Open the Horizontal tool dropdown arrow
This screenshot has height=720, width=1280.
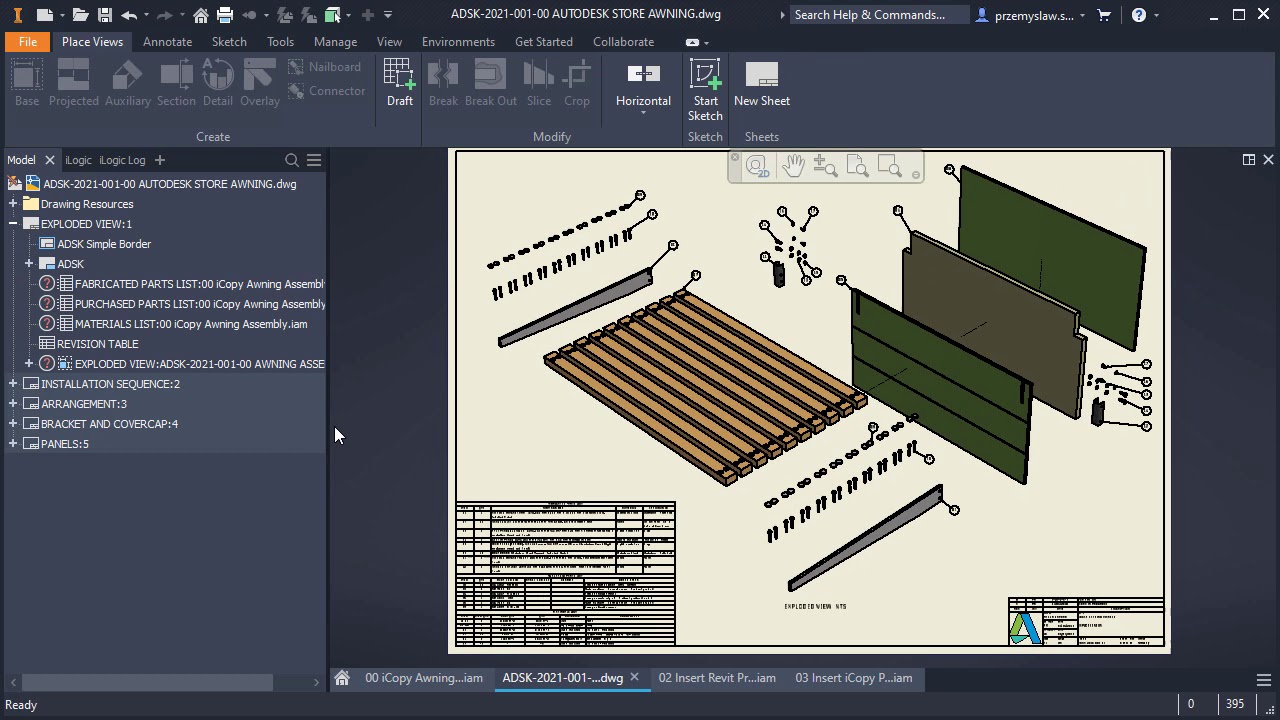pos(643,113)
